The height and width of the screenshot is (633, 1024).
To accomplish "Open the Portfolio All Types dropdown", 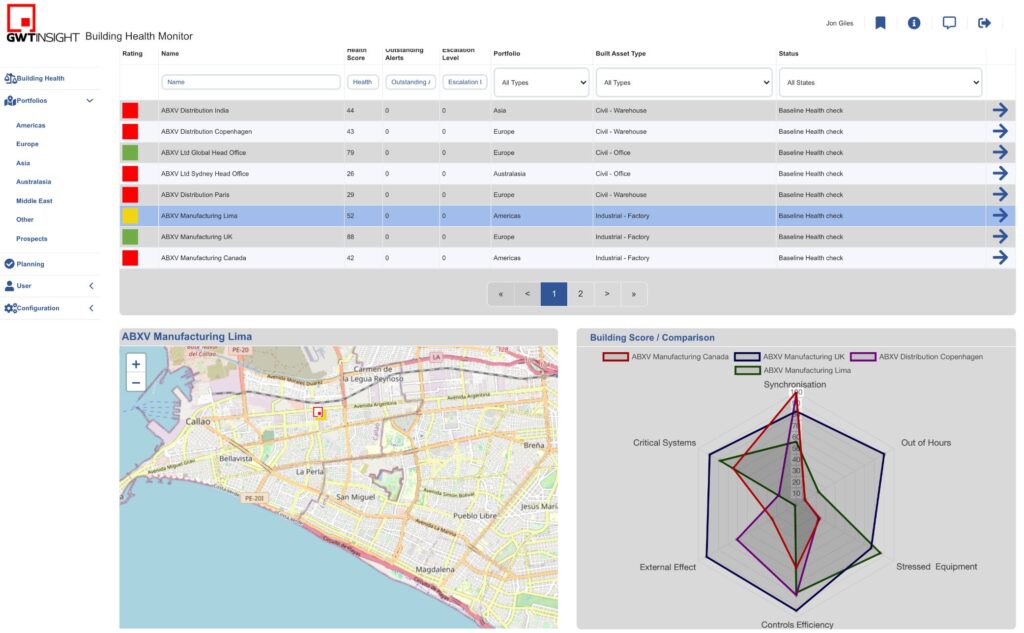I will tap(541, 82).
